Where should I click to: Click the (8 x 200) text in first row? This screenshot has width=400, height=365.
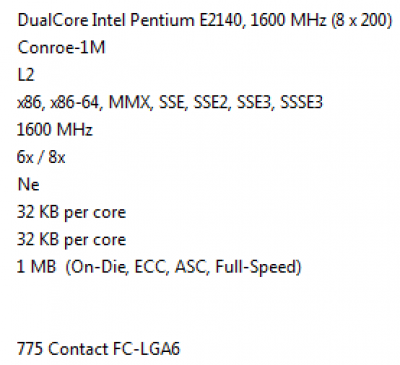(x=362, y=21)
